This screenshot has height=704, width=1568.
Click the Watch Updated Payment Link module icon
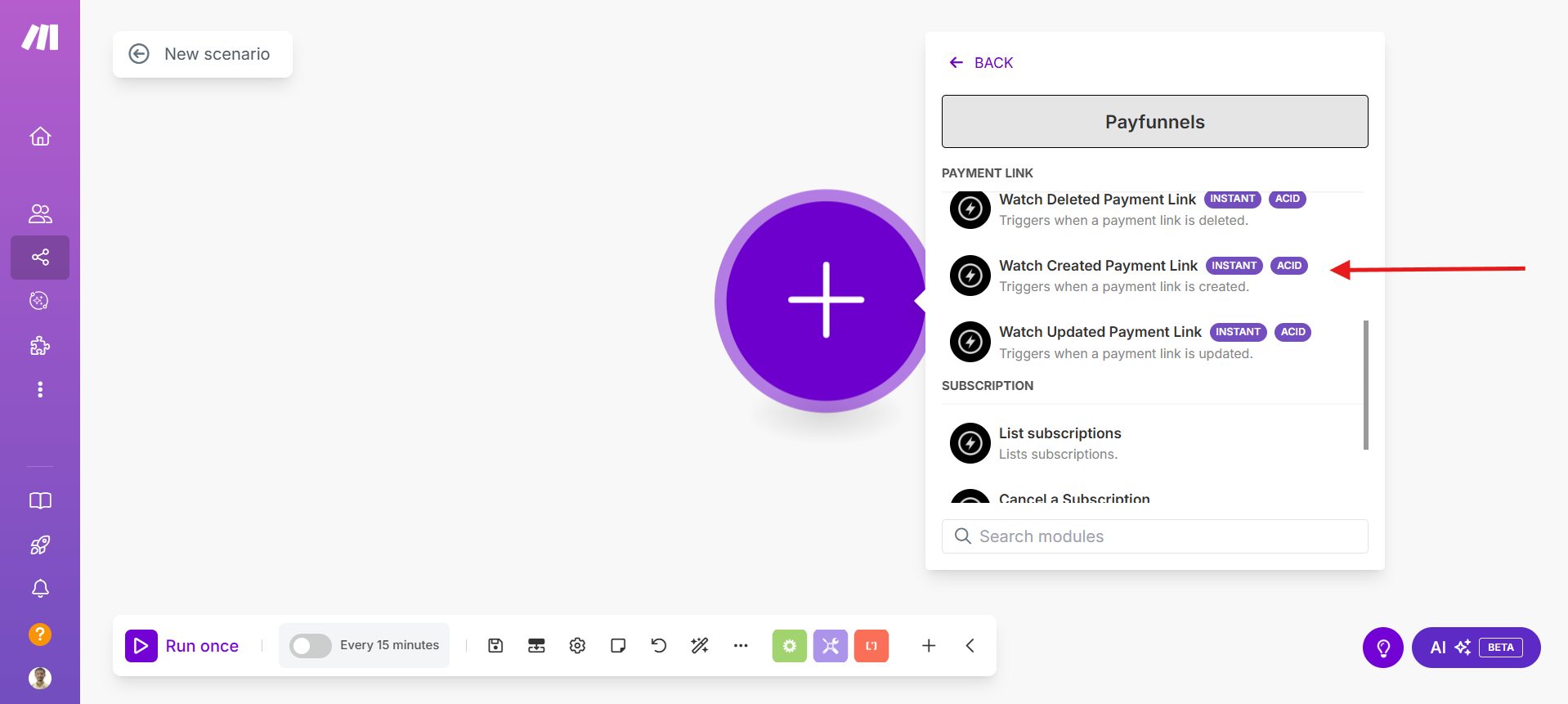tap(970, 342)
